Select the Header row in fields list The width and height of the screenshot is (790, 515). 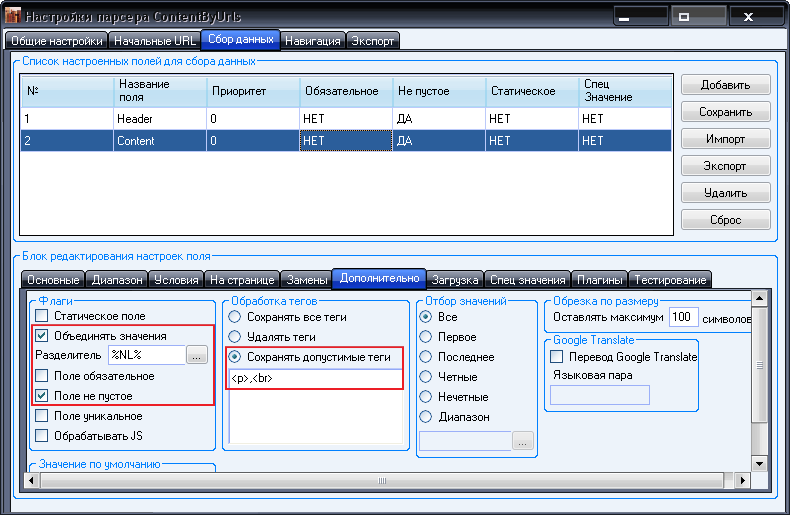(135, 118)
